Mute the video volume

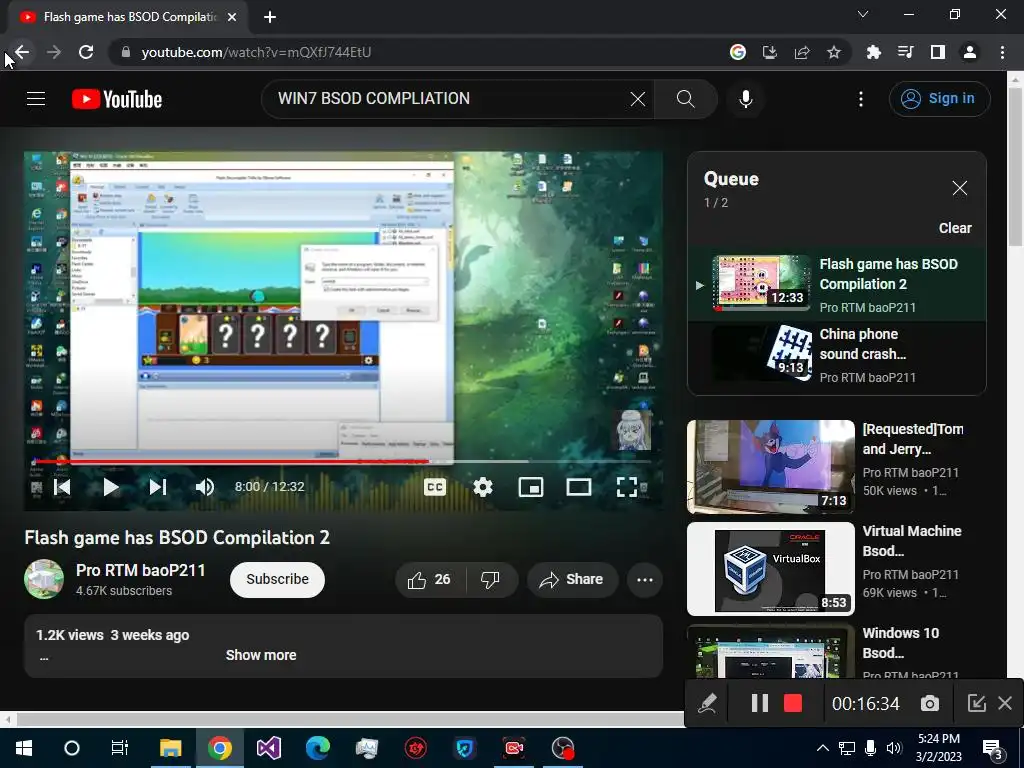tap(205, 487)
